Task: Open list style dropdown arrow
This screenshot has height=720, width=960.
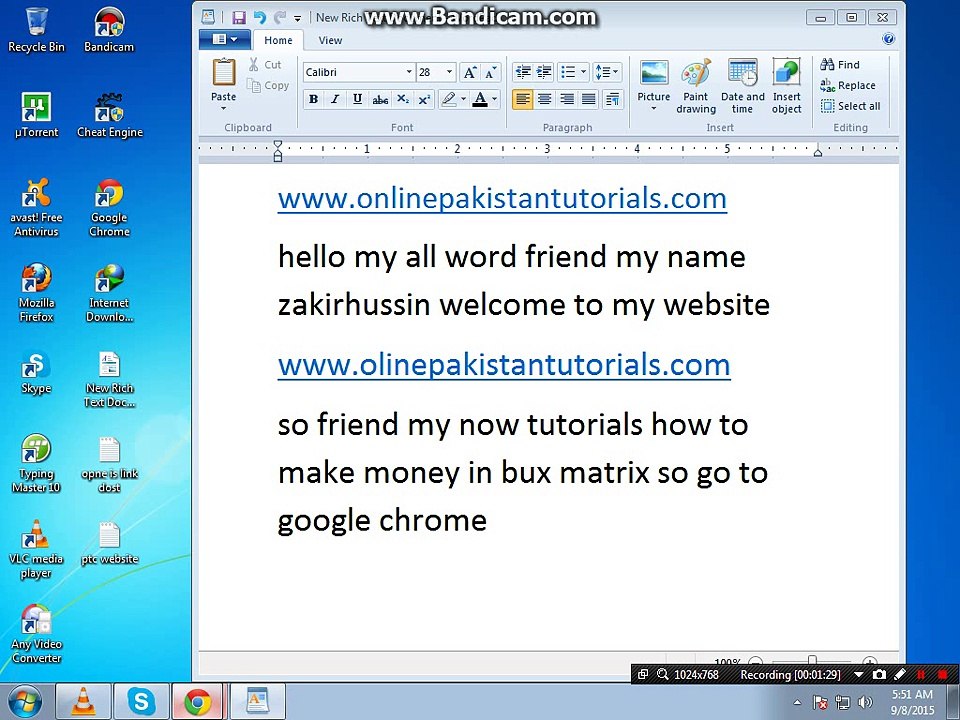Action: tap(583, 72)
